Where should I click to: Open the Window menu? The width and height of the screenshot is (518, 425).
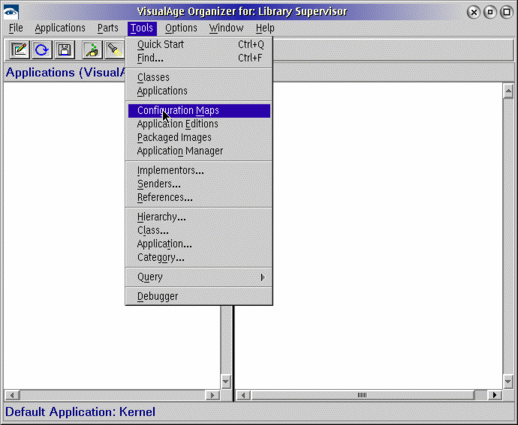(x=226, y=28)
